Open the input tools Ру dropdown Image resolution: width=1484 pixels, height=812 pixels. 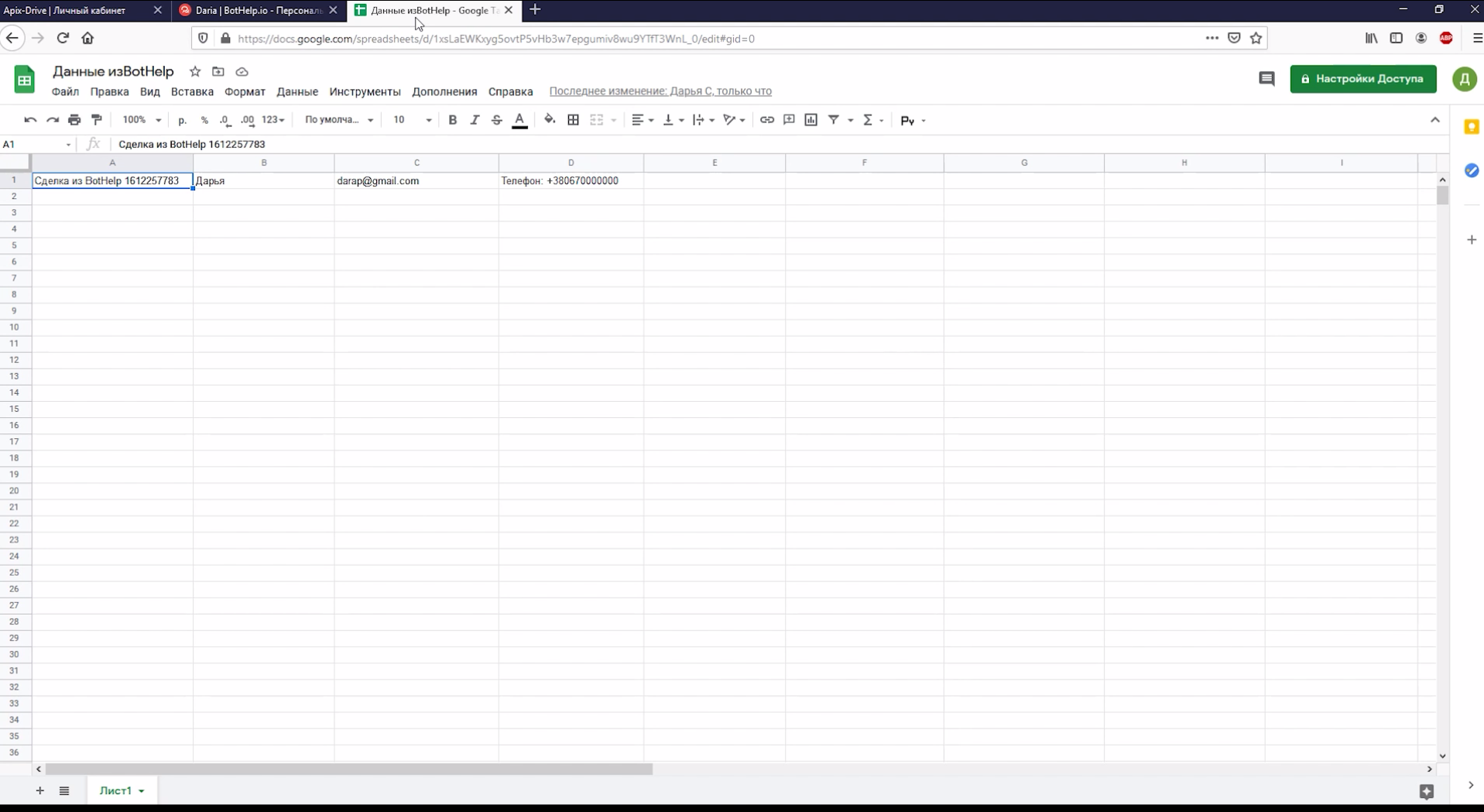[913, 121]
